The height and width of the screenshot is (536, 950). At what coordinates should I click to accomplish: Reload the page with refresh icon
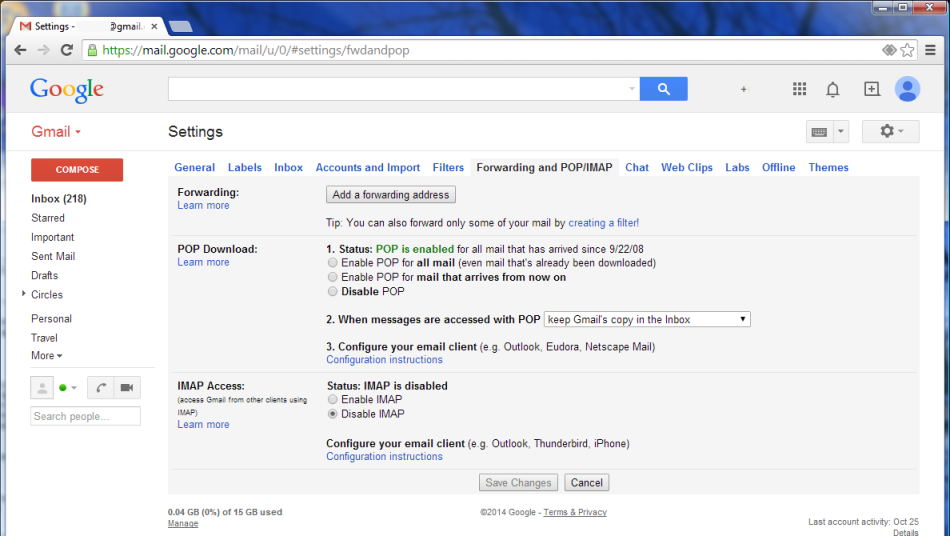click(67, 50)
